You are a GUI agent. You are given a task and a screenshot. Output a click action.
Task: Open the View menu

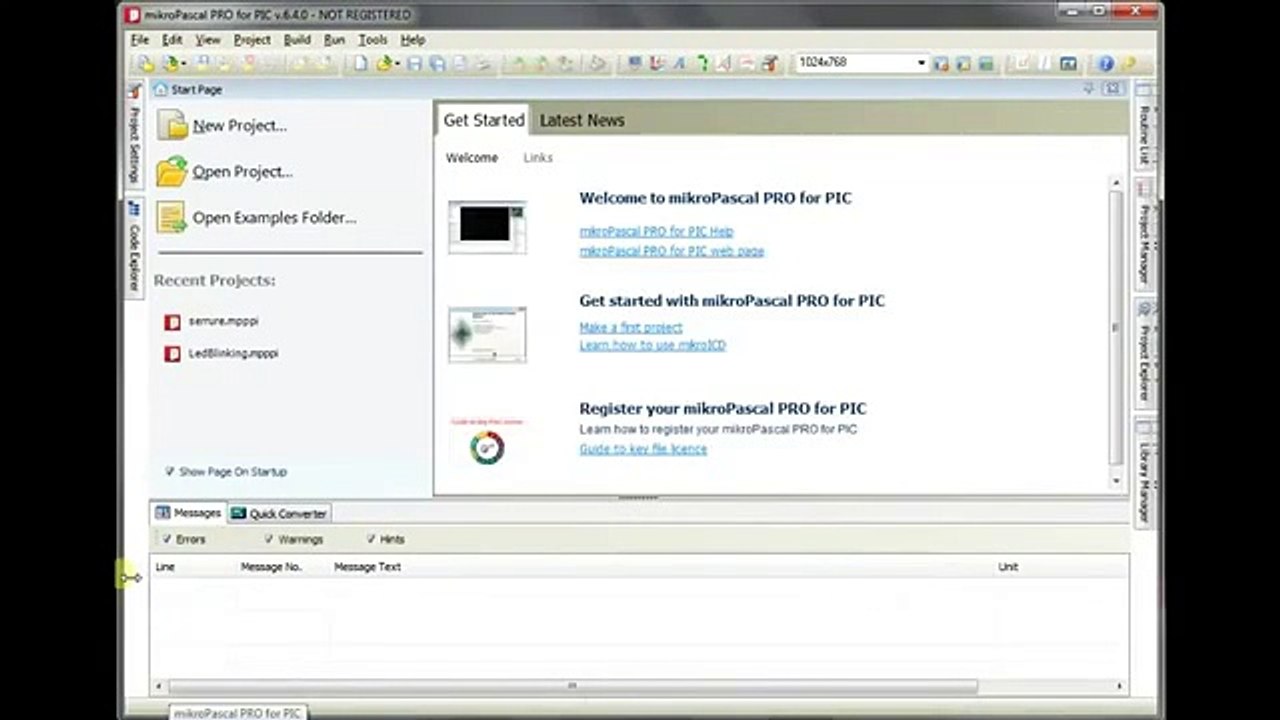pyautogui.click(x=208, y=40)
